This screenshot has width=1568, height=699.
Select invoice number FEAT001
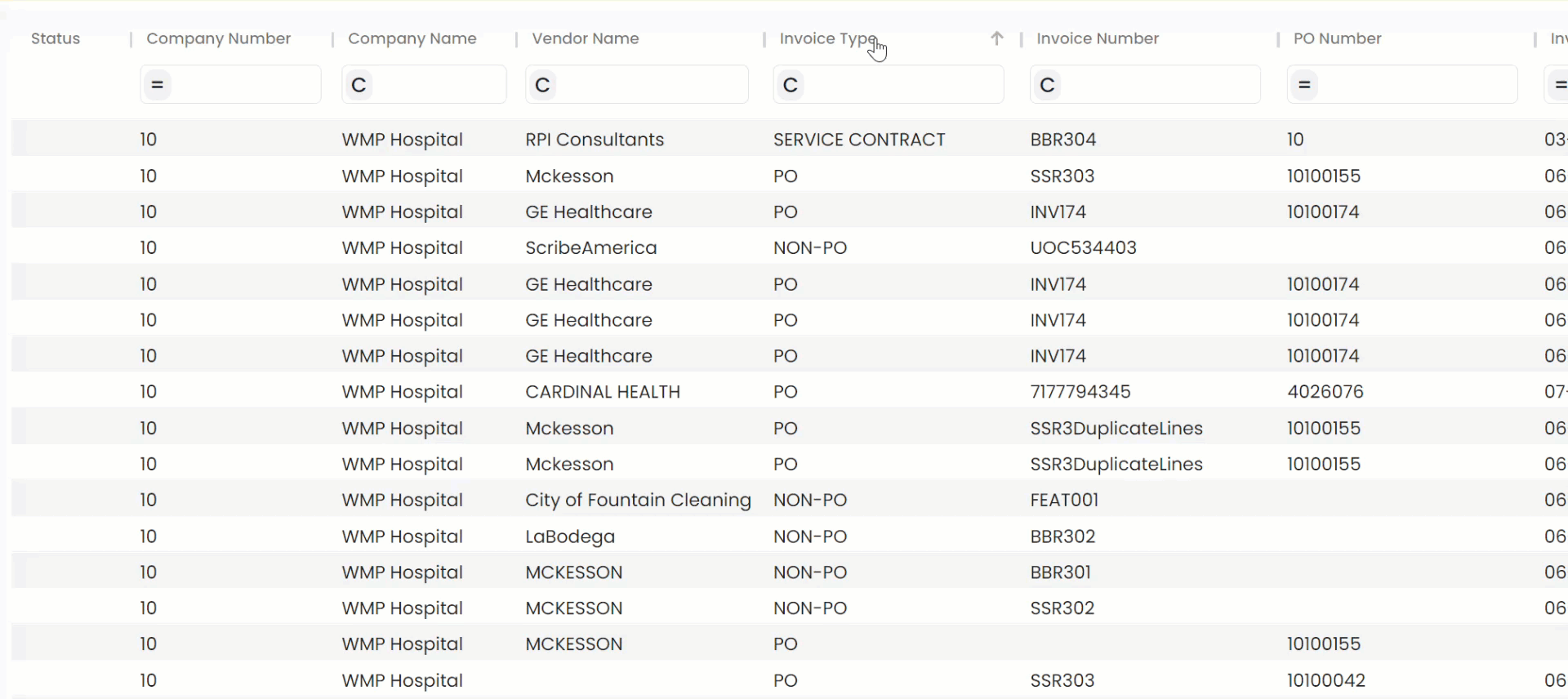coord(1064,500)
